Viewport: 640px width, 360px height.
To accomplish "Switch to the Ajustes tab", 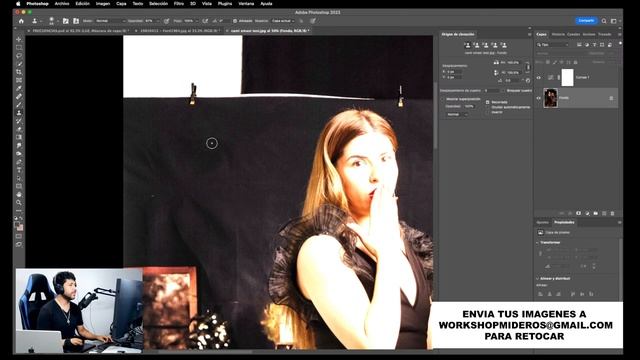I will 542,222.
